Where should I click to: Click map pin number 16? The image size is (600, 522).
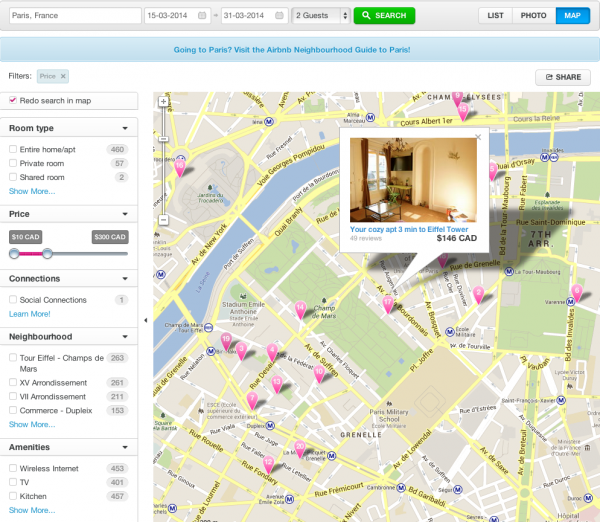pos(179,167)
